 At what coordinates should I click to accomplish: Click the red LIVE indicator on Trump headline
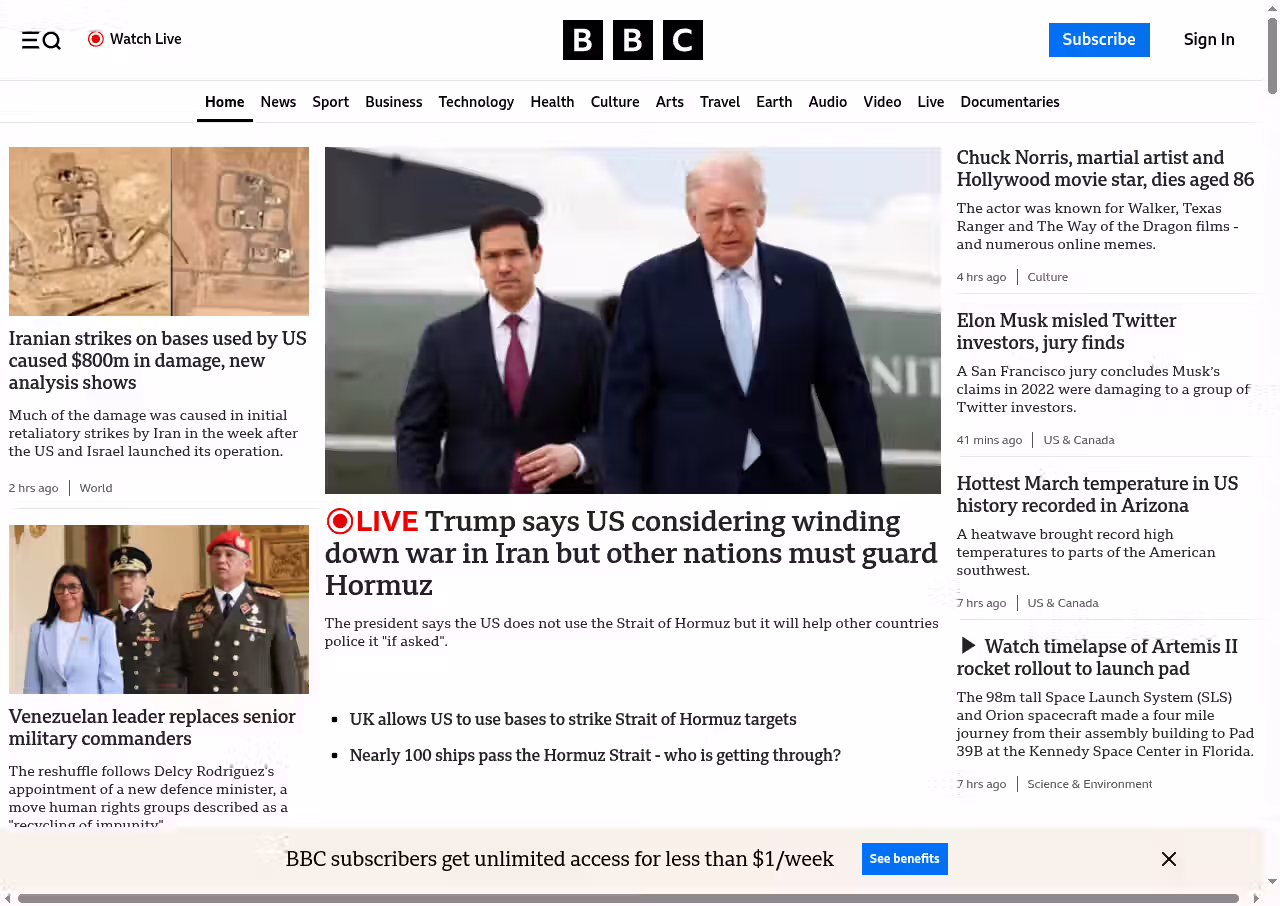[372, 521]
